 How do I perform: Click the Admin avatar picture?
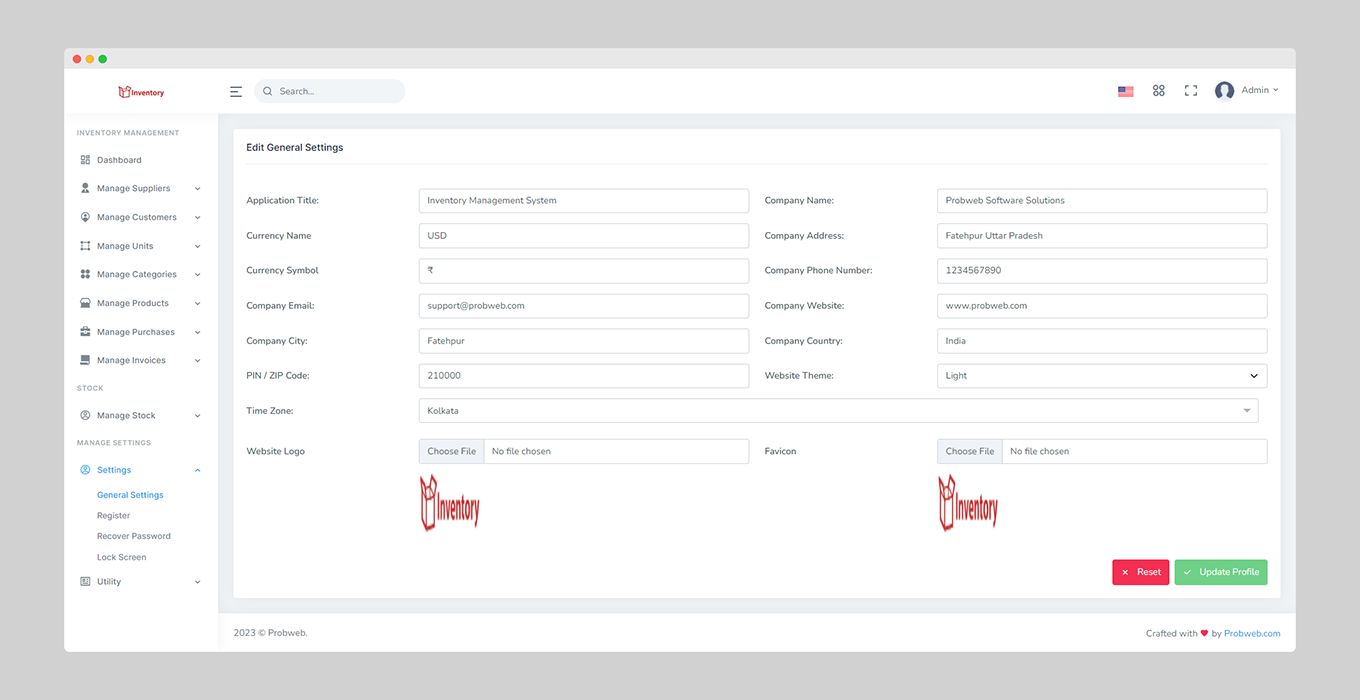click(1224, 91)
